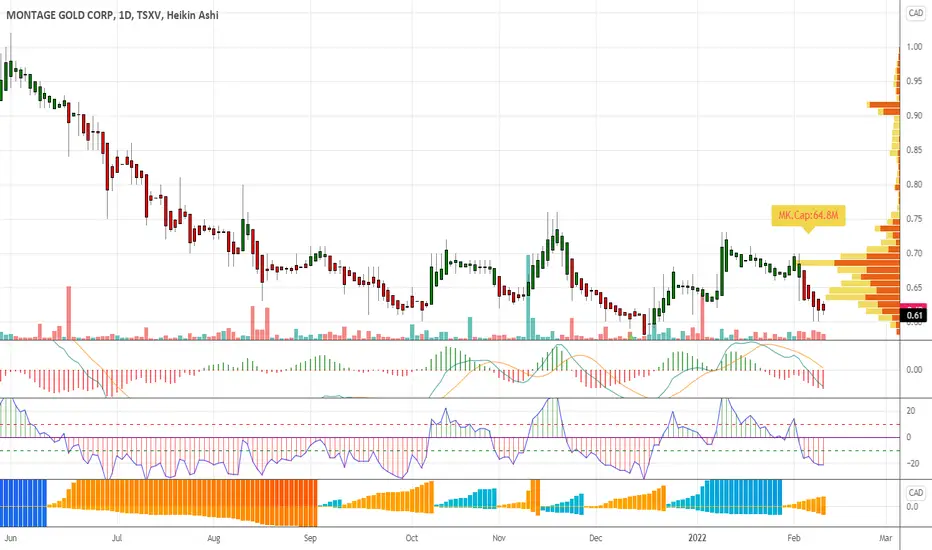Click the 0.75 price axis label
Image resolution: width=932 pixels, height=550 pixels.
(915, 219)
